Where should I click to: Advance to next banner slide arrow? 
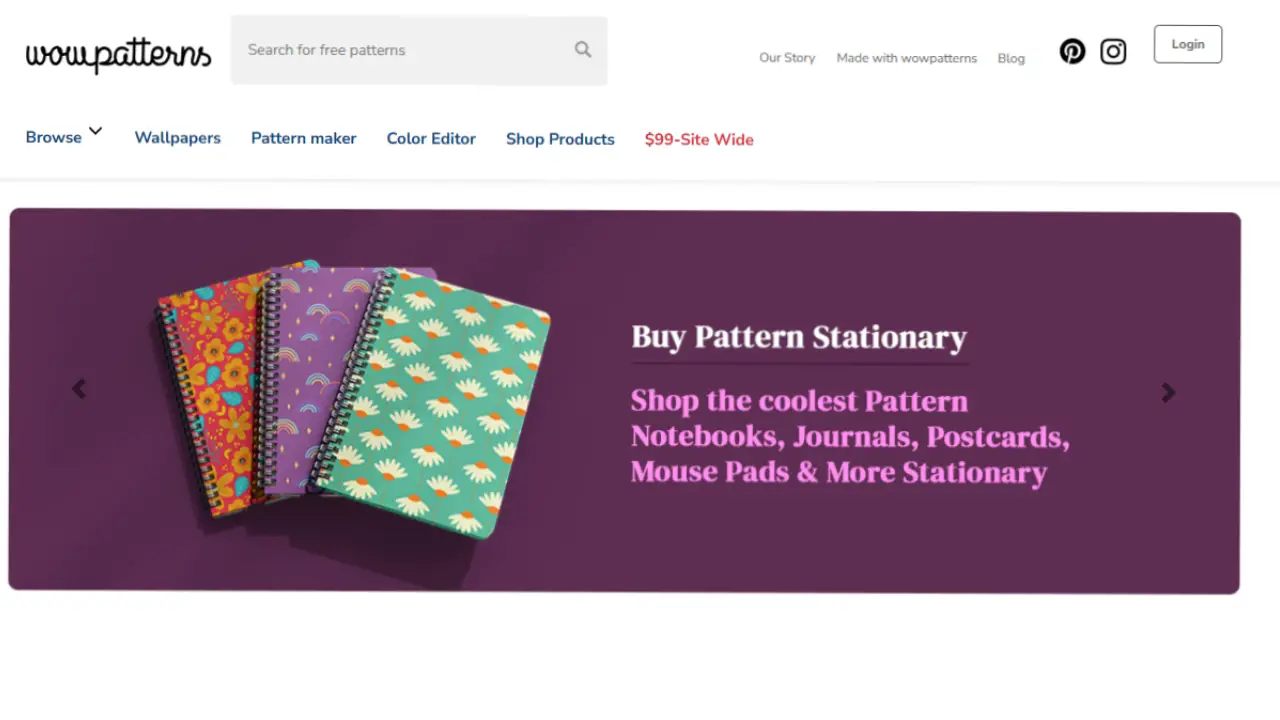click(x=1168, y=393)
